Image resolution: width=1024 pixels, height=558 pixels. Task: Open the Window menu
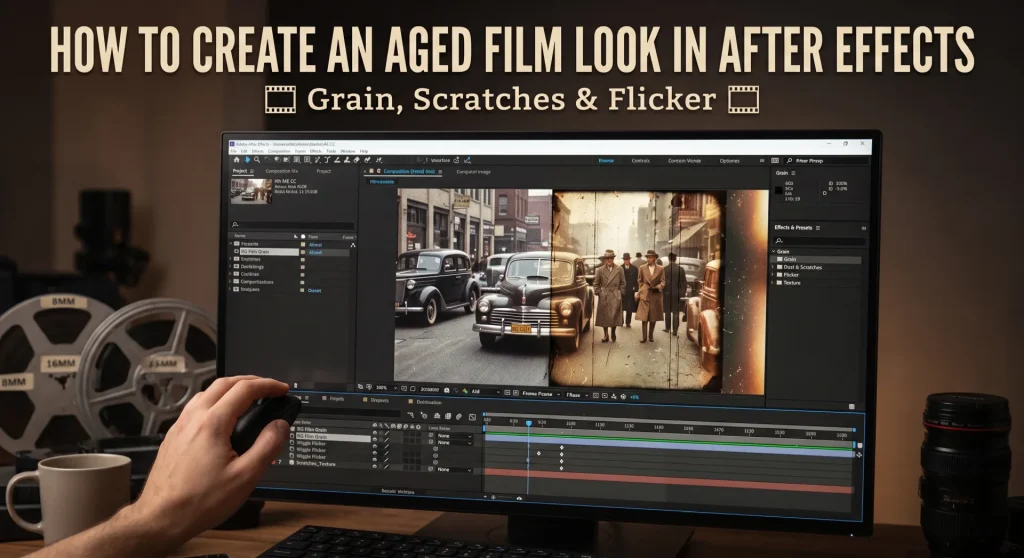click(348, 151)
